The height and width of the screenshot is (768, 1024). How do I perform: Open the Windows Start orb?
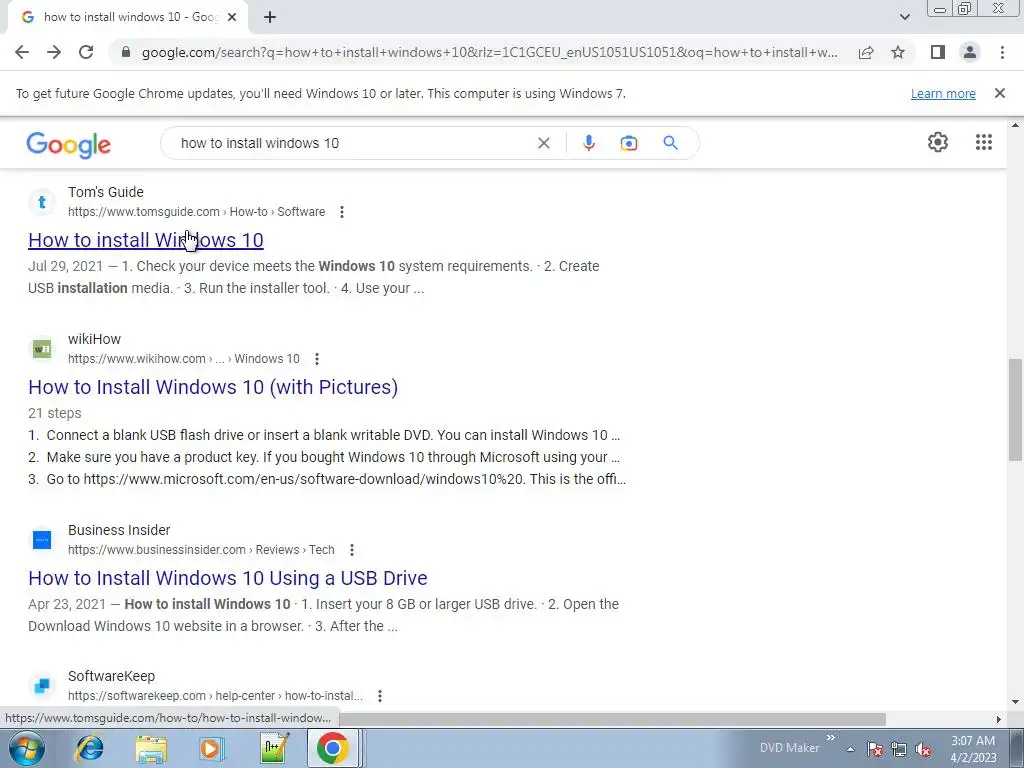pos(27,748)
